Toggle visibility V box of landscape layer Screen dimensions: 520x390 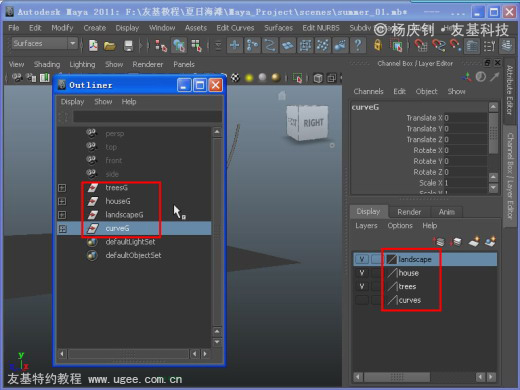click(362, 259)
